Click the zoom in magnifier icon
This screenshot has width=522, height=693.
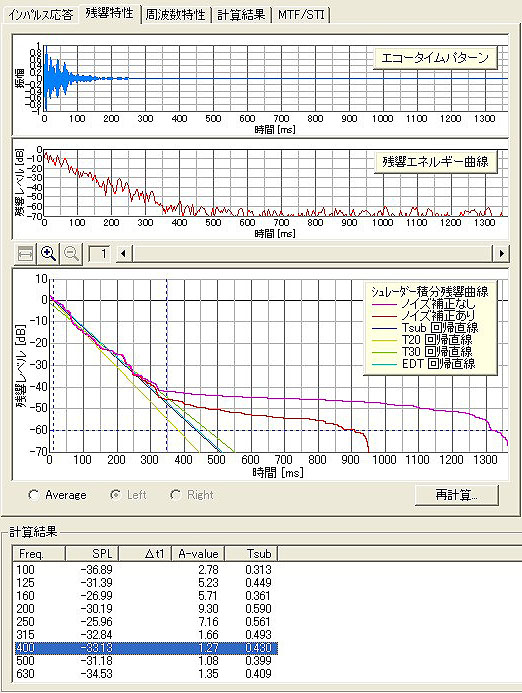click(48, 254)
